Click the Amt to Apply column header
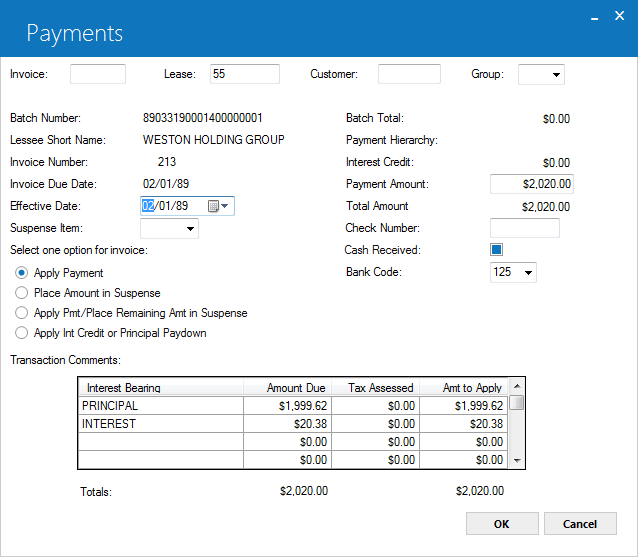Screen dimensions: 638x557 click(x=464, y=387)
